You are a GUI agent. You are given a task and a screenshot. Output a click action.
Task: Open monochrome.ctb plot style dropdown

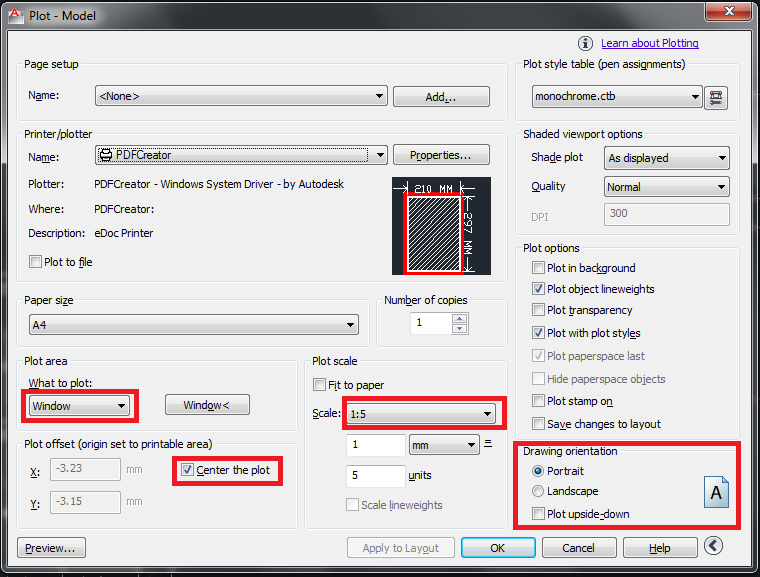click(x=617, y=96)
